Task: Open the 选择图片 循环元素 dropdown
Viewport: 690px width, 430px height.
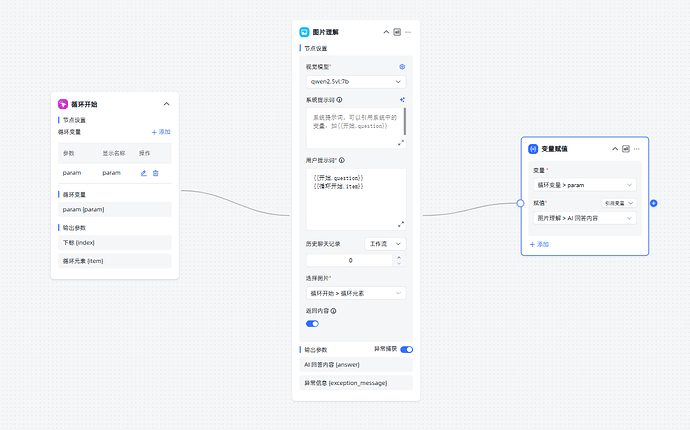Action: pos(355,293)
